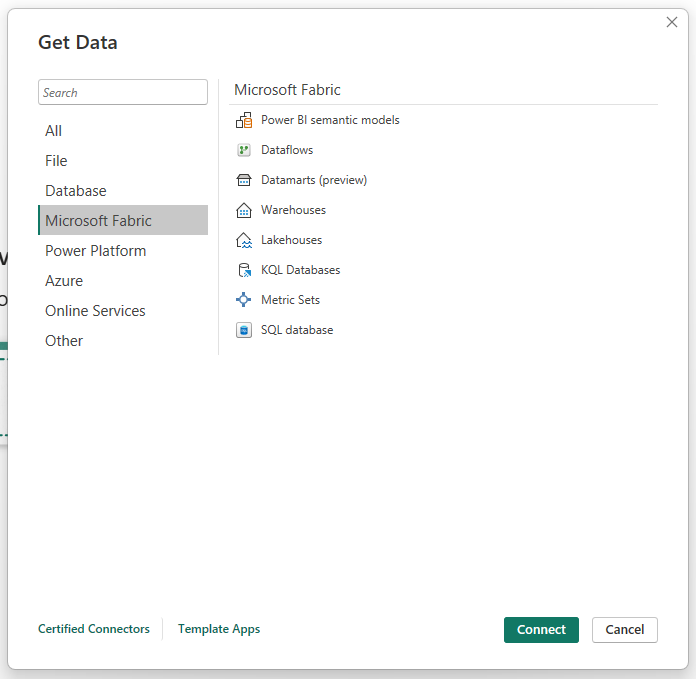Switch to the Azure category
696x679 pixels.
(x=123, y=281)
